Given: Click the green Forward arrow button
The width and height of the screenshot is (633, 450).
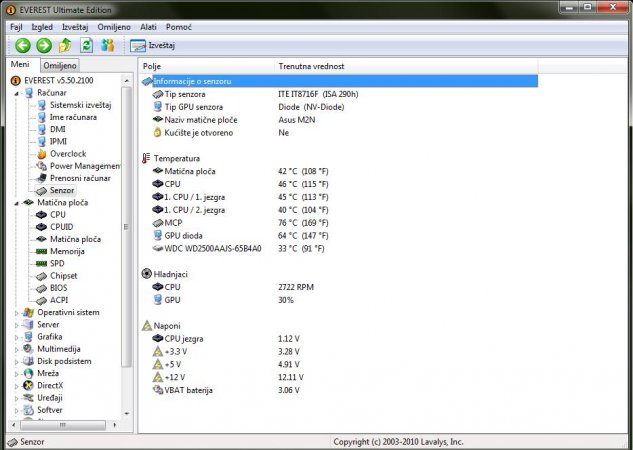Looking at the screenshot, I should [x=44, y=46].
